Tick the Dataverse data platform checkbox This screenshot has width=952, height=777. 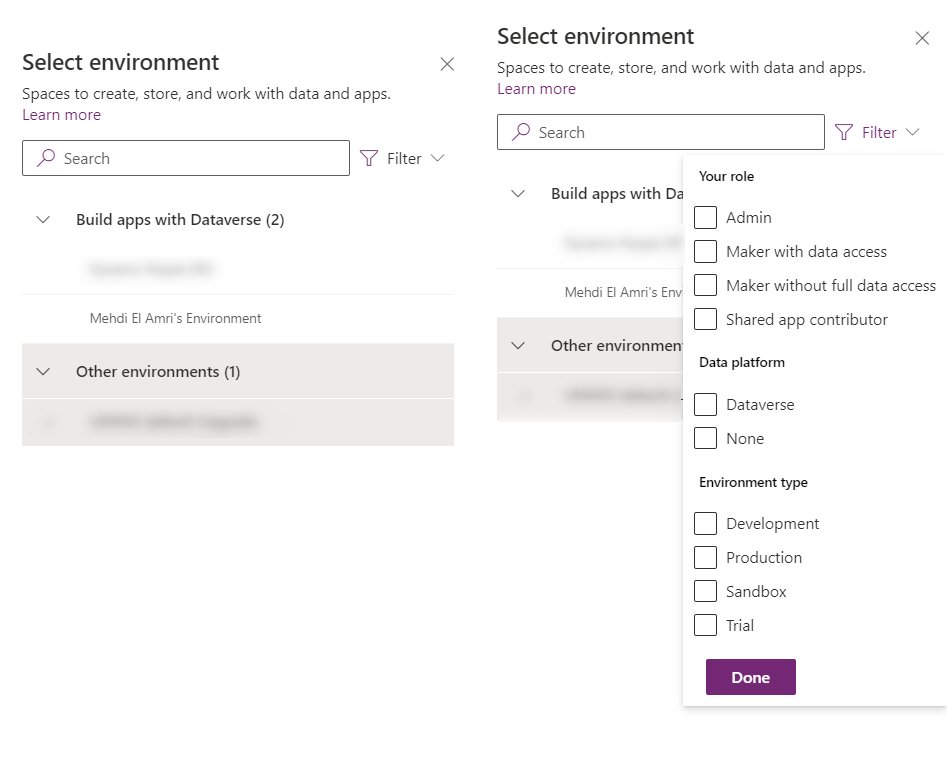click(x=705, y=404)
